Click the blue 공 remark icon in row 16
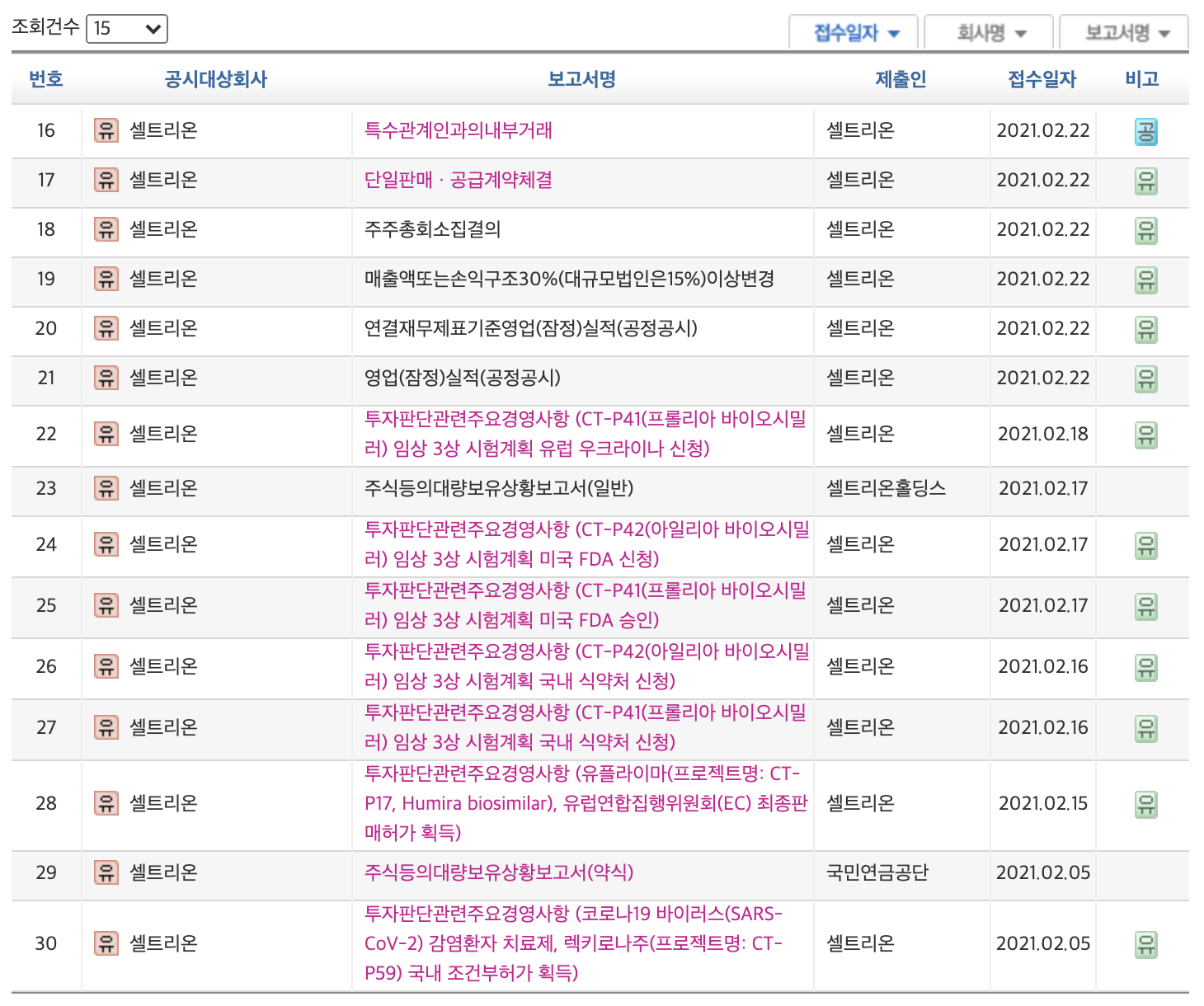 [1146, 132]
